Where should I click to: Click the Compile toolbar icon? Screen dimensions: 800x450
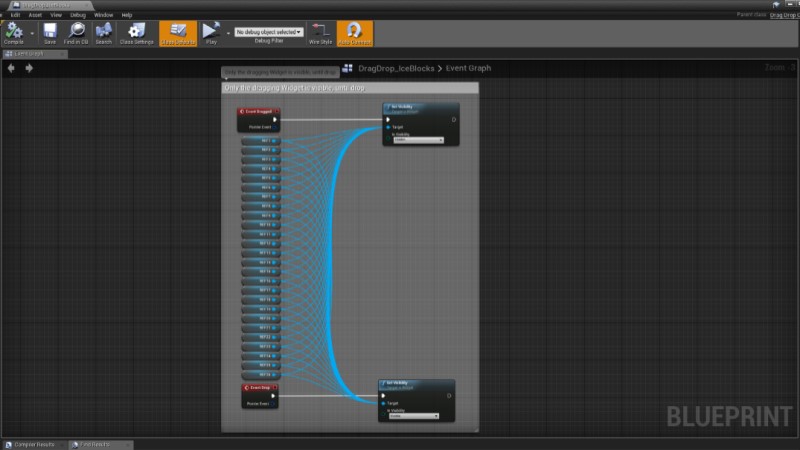point(13,32)
